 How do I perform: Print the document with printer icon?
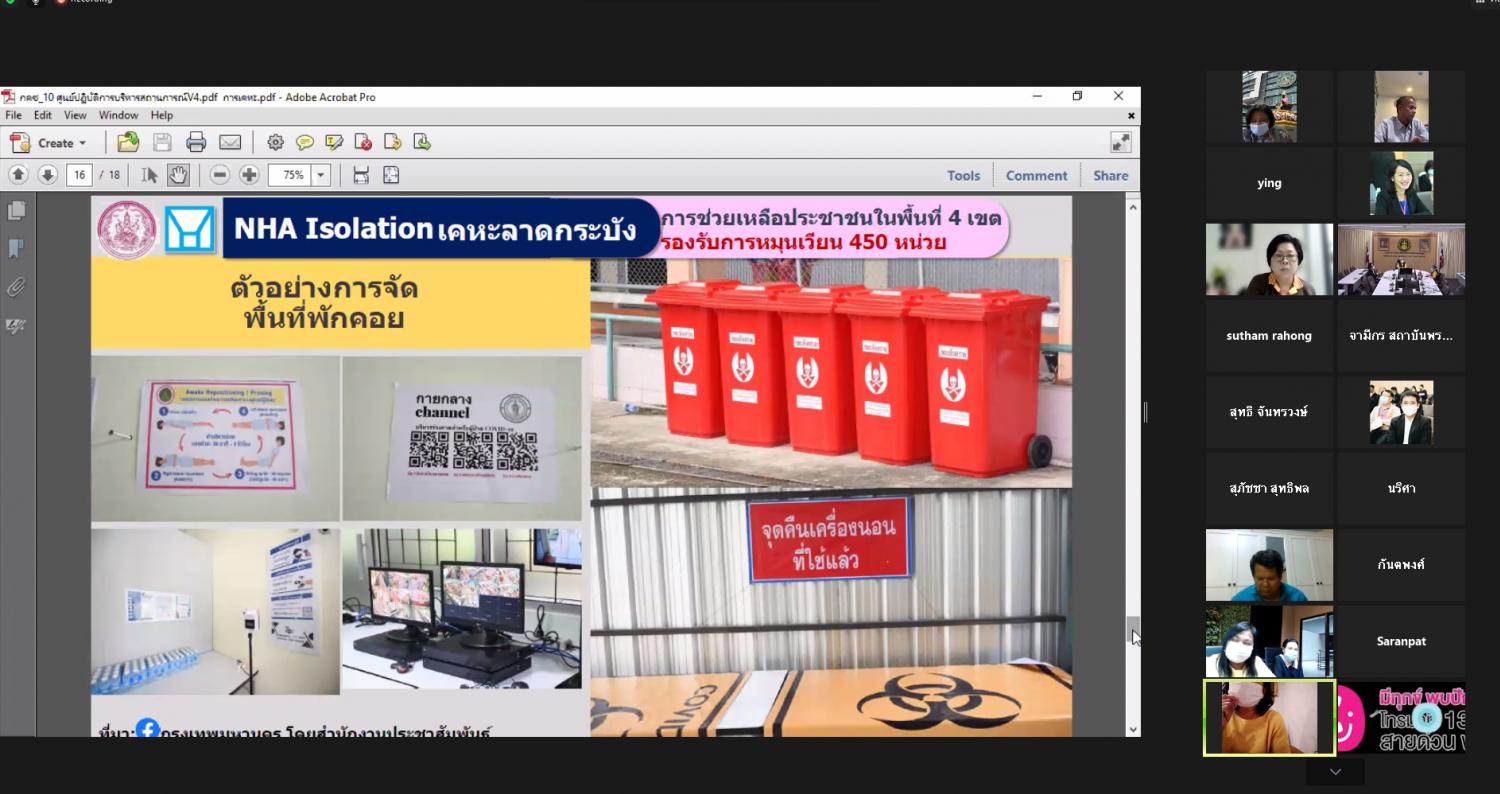(196, 143)
